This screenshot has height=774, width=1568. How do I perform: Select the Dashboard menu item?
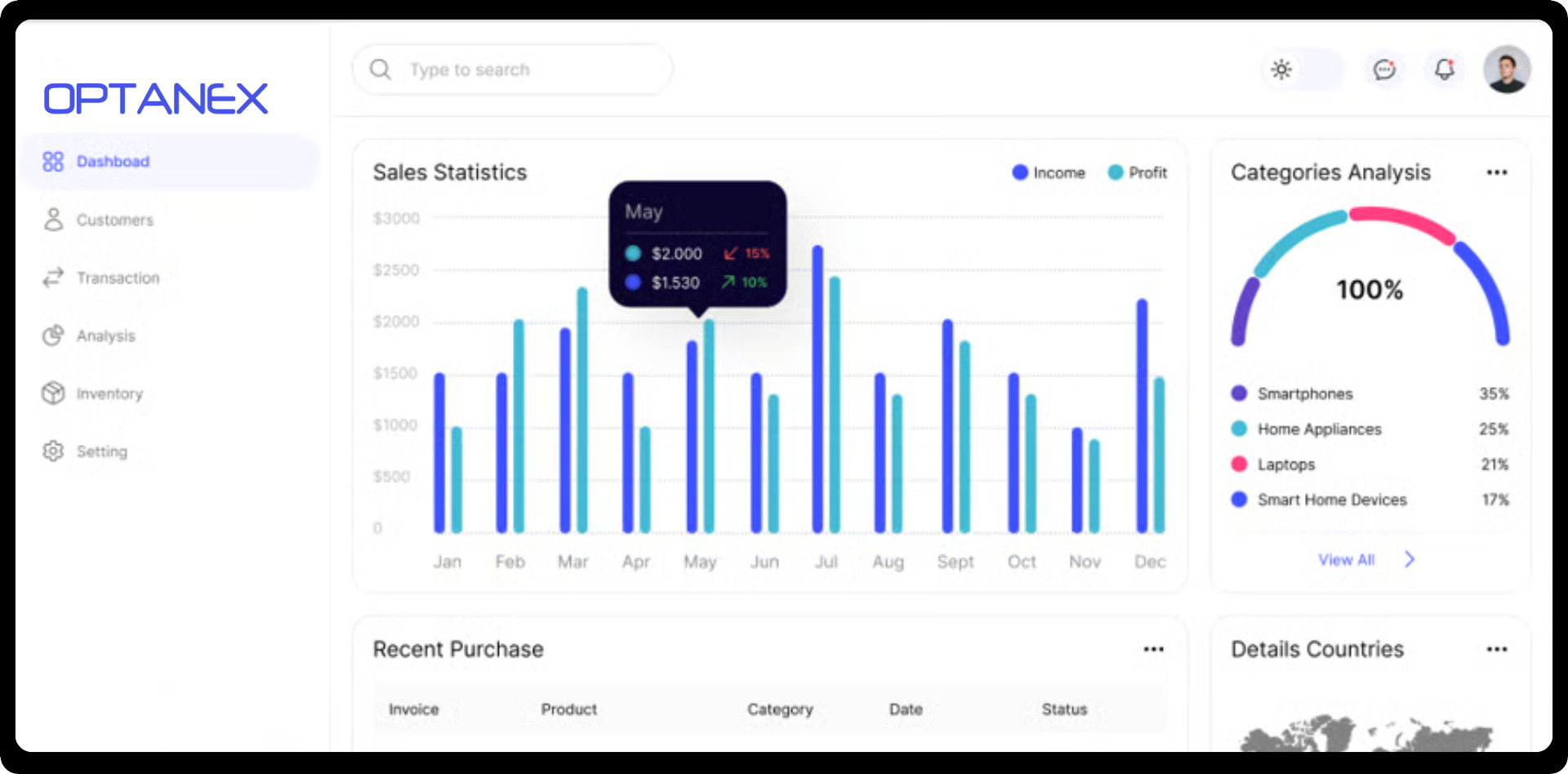pos(113,162)
